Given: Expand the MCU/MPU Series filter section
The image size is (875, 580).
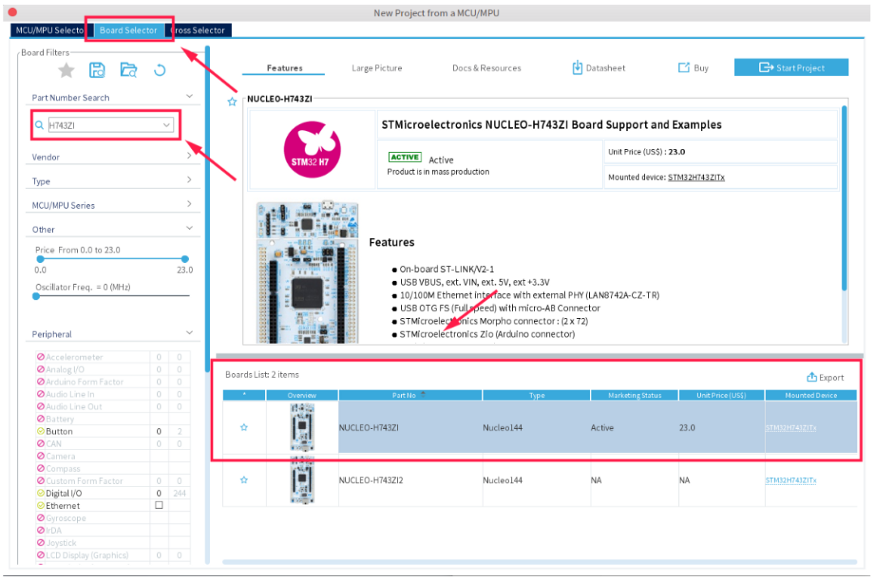Looking at the screenshot, I should coord(189,204).
